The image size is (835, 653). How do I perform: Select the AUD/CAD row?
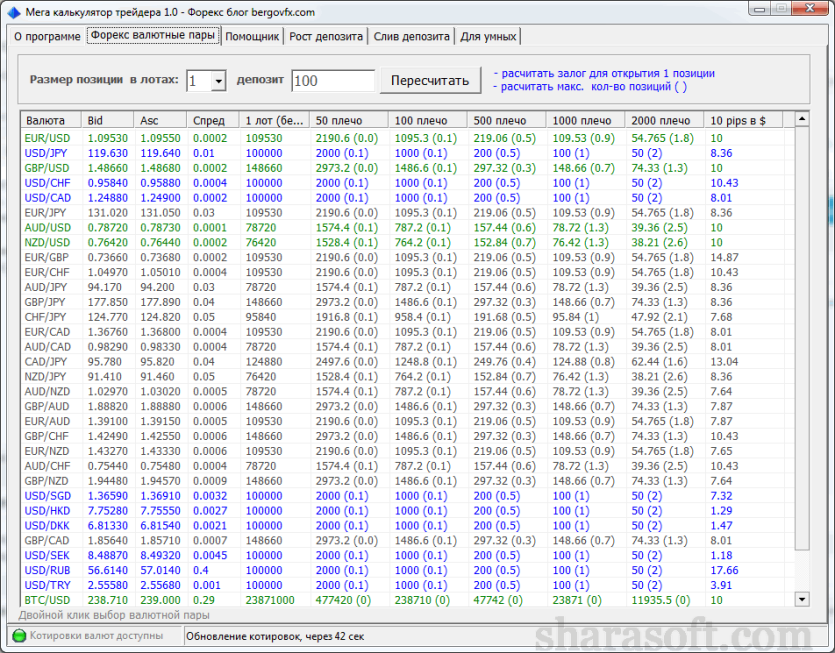(407, 347)
